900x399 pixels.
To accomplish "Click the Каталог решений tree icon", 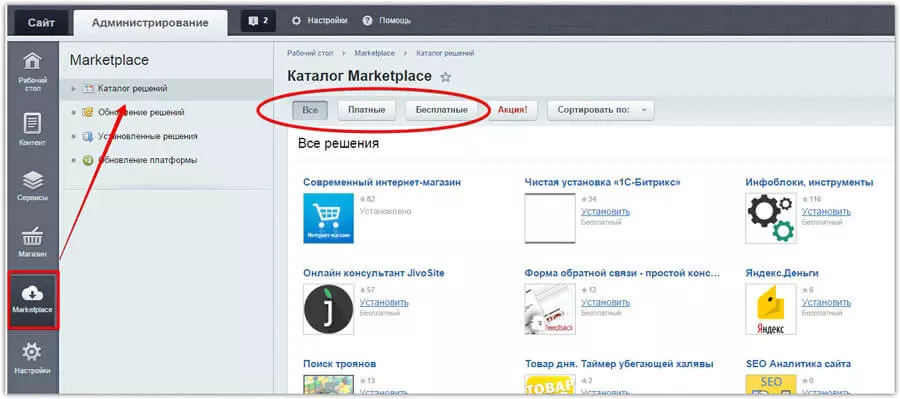I will pos(88,89).
